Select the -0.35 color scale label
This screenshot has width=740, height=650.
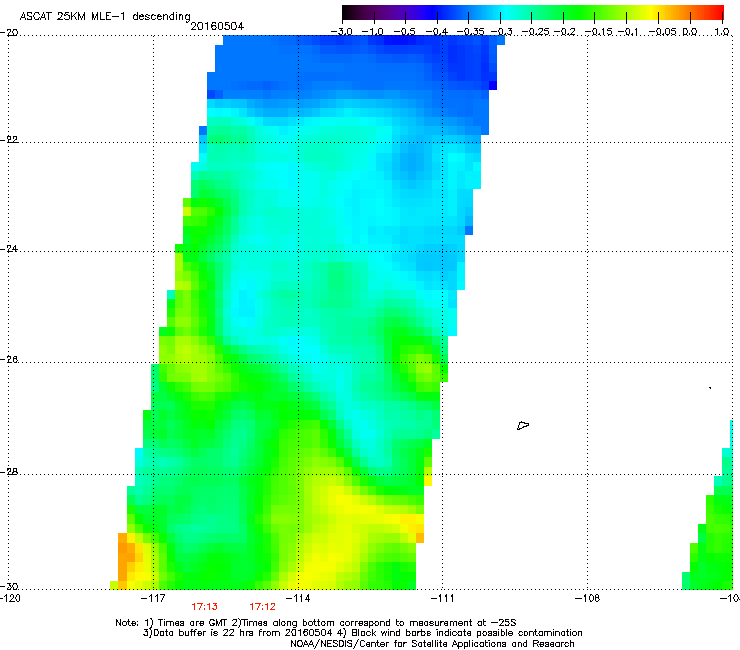pos(471,32)
